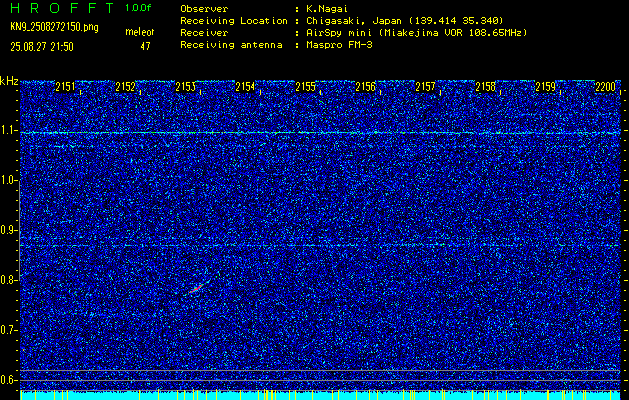Click the 1.1 frequency axis label
This screenshot has width=629, height=400.
(8, 130)
